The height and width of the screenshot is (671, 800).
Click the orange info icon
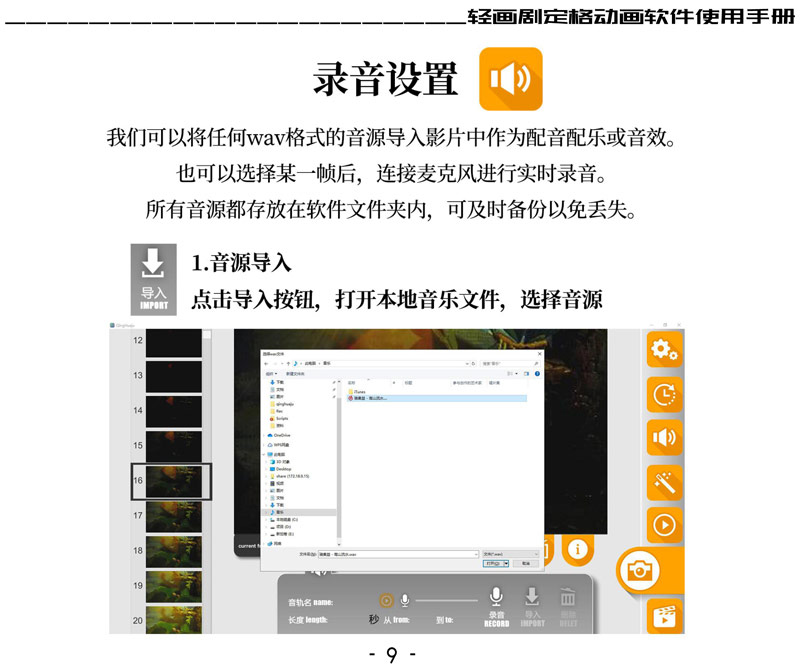(577, 548)
